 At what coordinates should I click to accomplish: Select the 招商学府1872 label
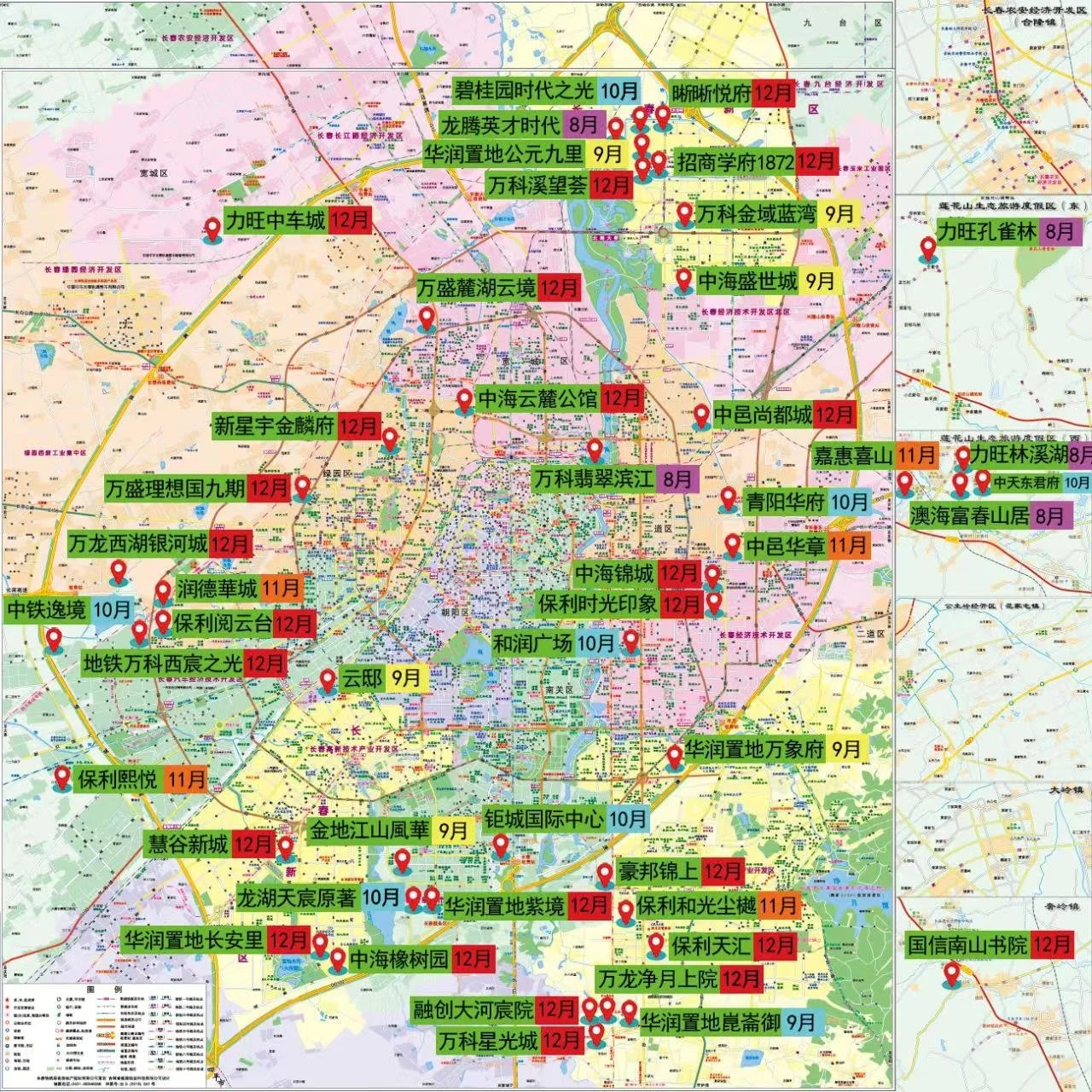[735, 161]
